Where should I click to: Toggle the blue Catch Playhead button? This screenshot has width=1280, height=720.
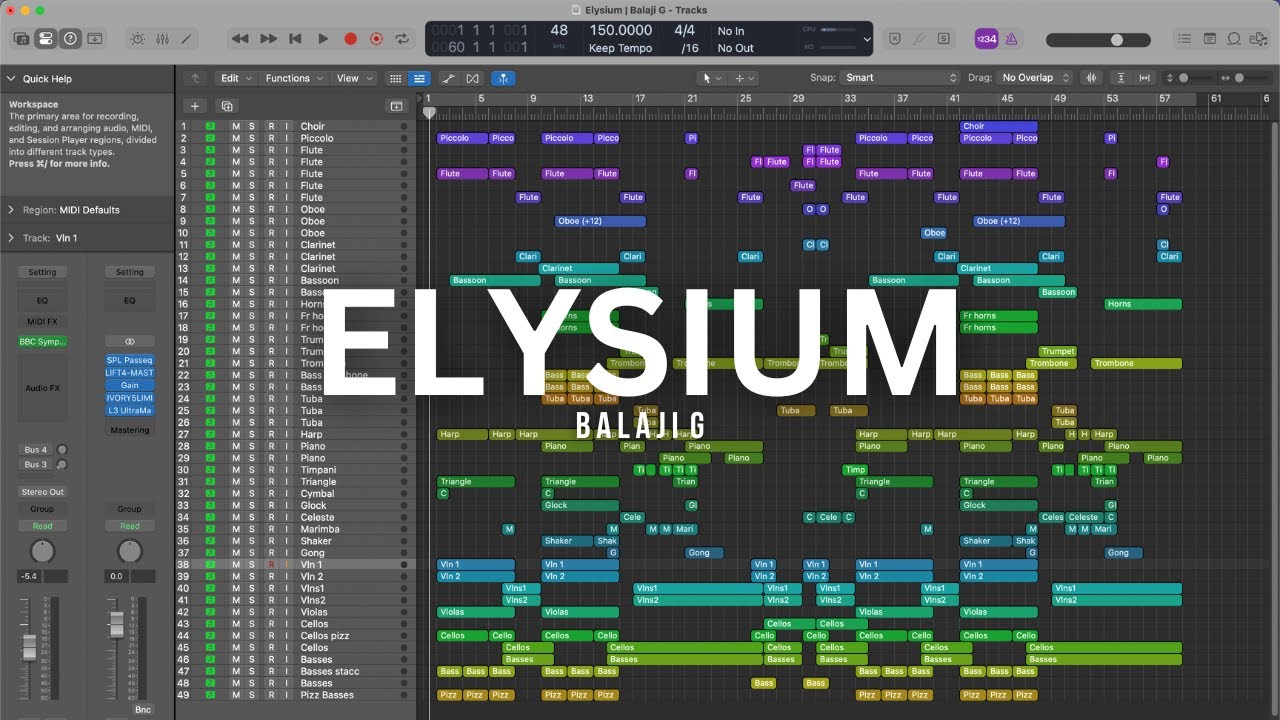click(x=504, y=78)
